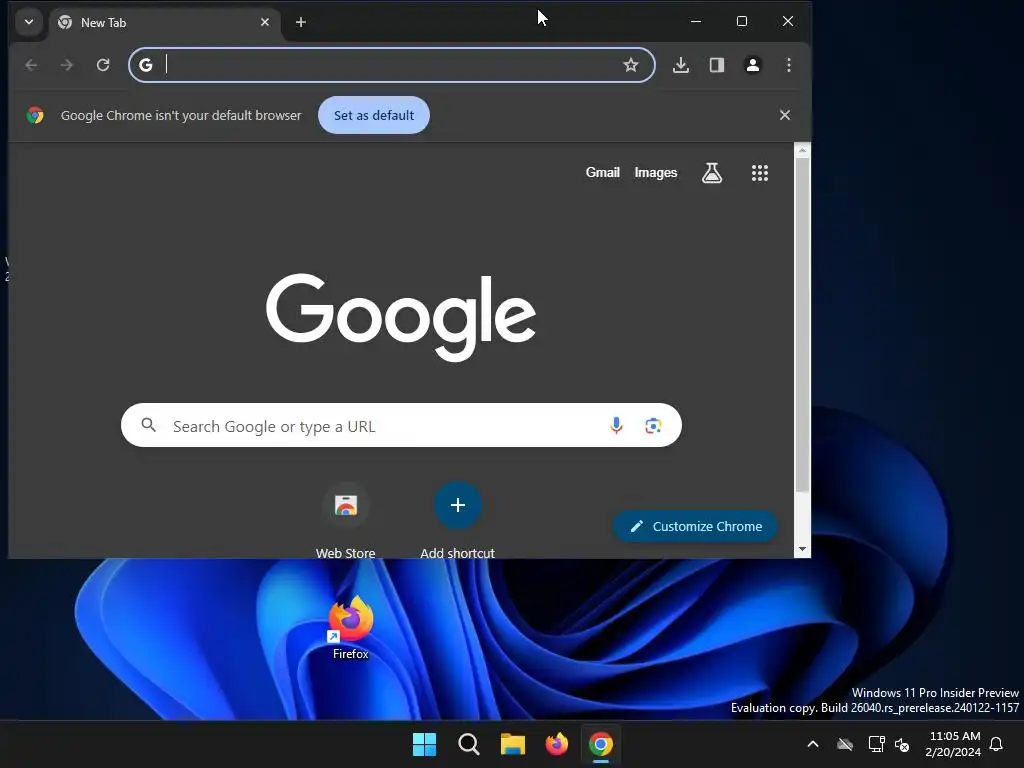Screen dimensions: 1024x768
Task: Dismiss the default browser infobar
Action: [x=785, y=115]
